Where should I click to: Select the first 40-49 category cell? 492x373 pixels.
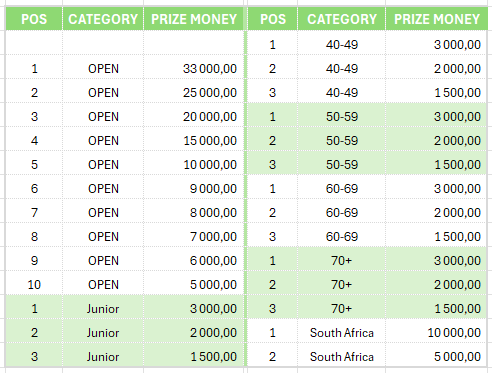tap(342, 45)
